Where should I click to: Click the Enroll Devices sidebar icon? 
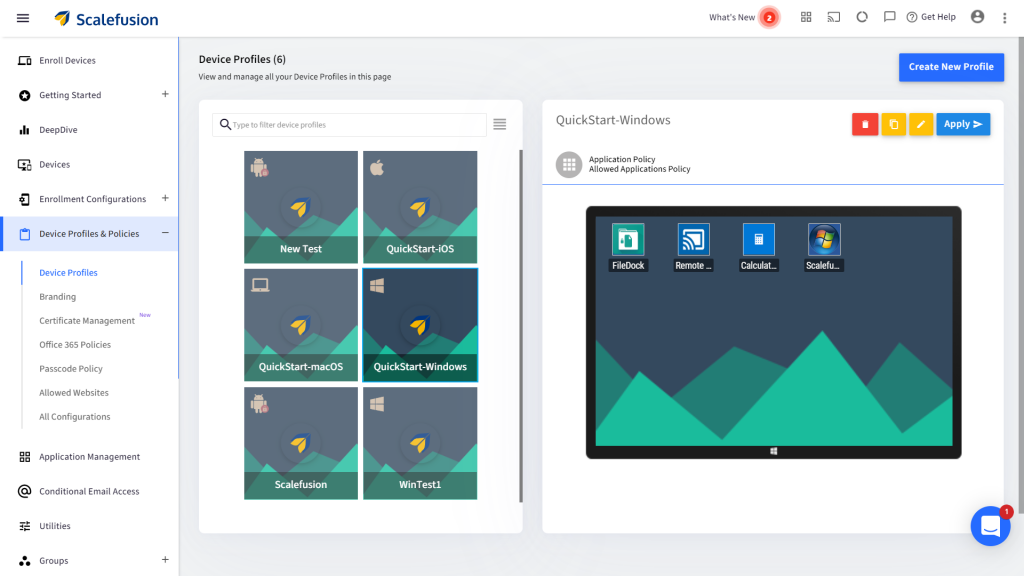25,61
